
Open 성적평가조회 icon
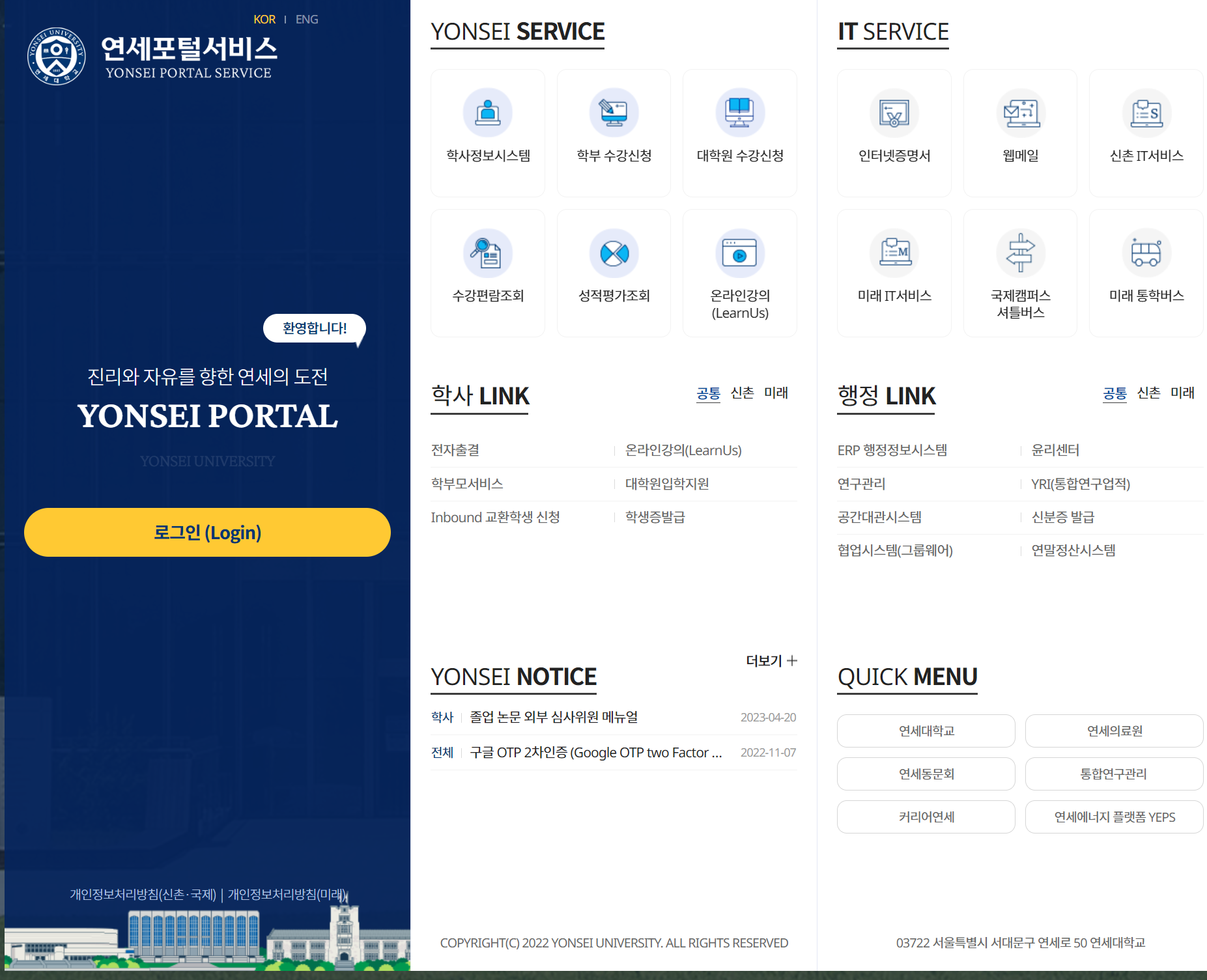click(x=614, y=253)
